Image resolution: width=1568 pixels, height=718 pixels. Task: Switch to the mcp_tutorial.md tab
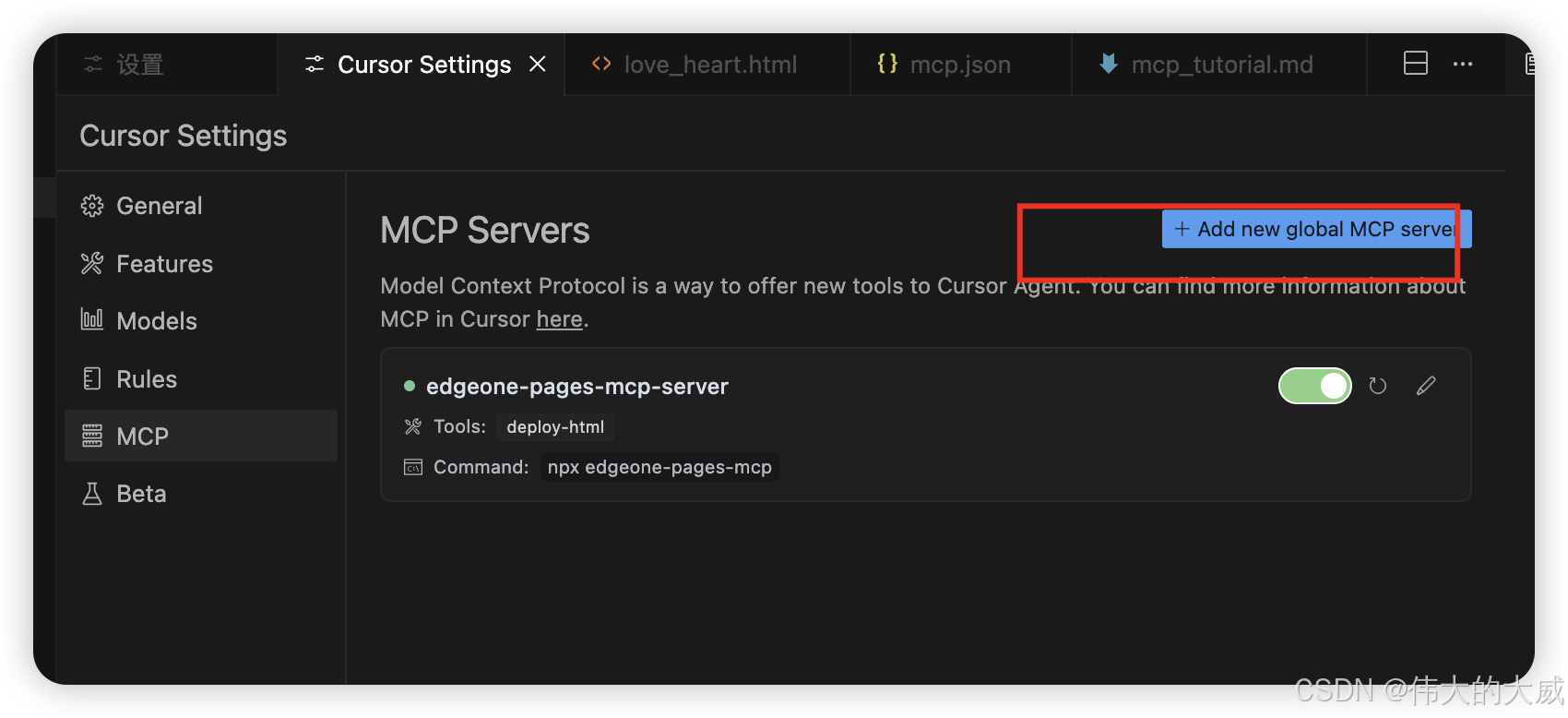click(1218, 64)
